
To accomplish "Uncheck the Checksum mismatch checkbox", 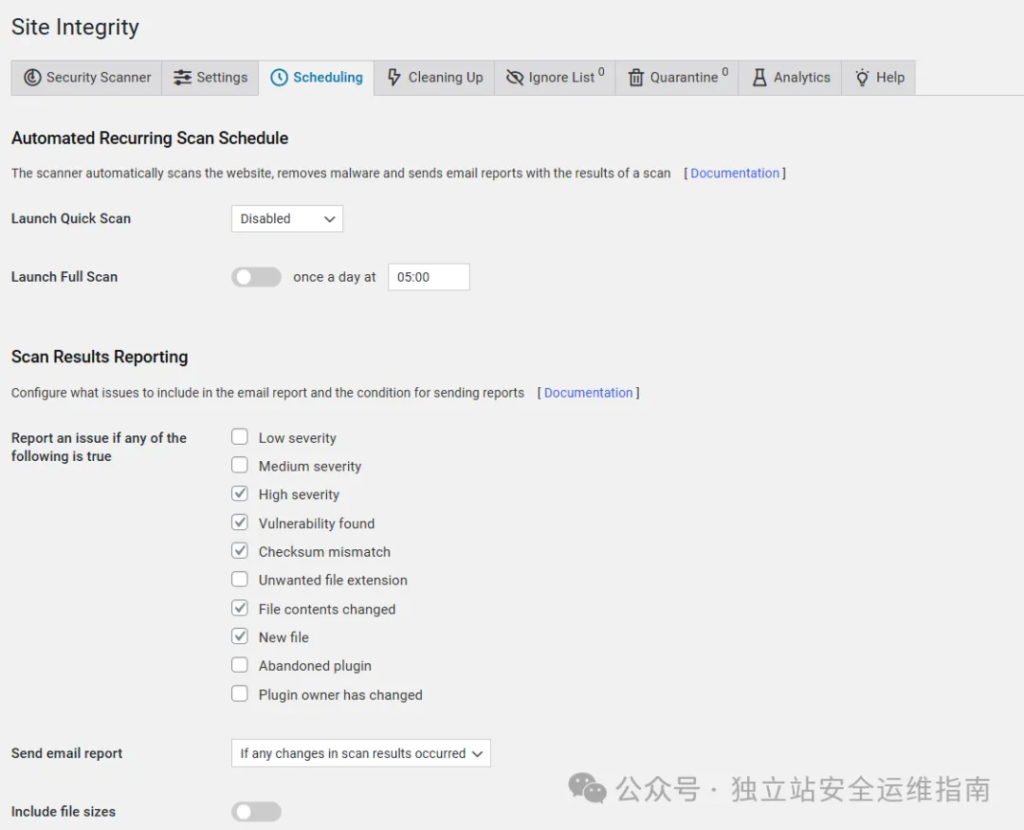I will [x=240, y=551].
